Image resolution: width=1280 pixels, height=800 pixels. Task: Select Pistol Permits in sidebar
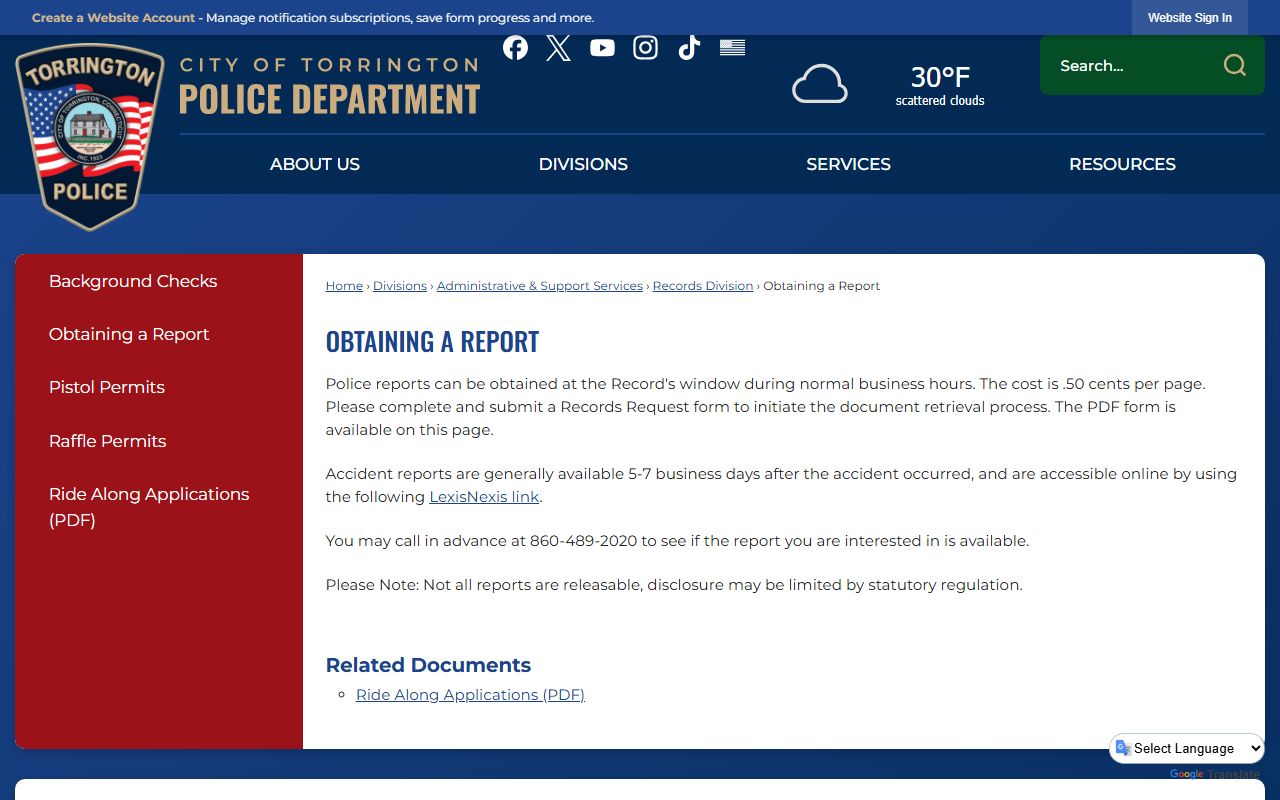click(x=107, y=387)
